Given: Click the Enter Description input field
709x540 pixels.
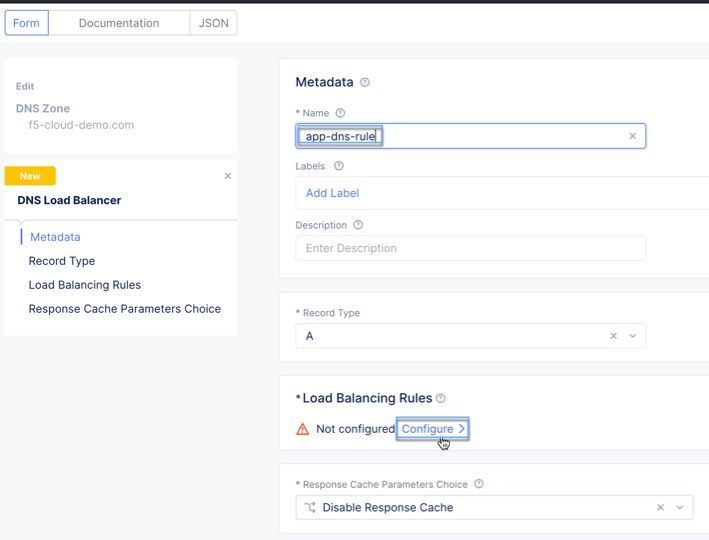Looking at the screenshot, I should click(x=470, y=248).
